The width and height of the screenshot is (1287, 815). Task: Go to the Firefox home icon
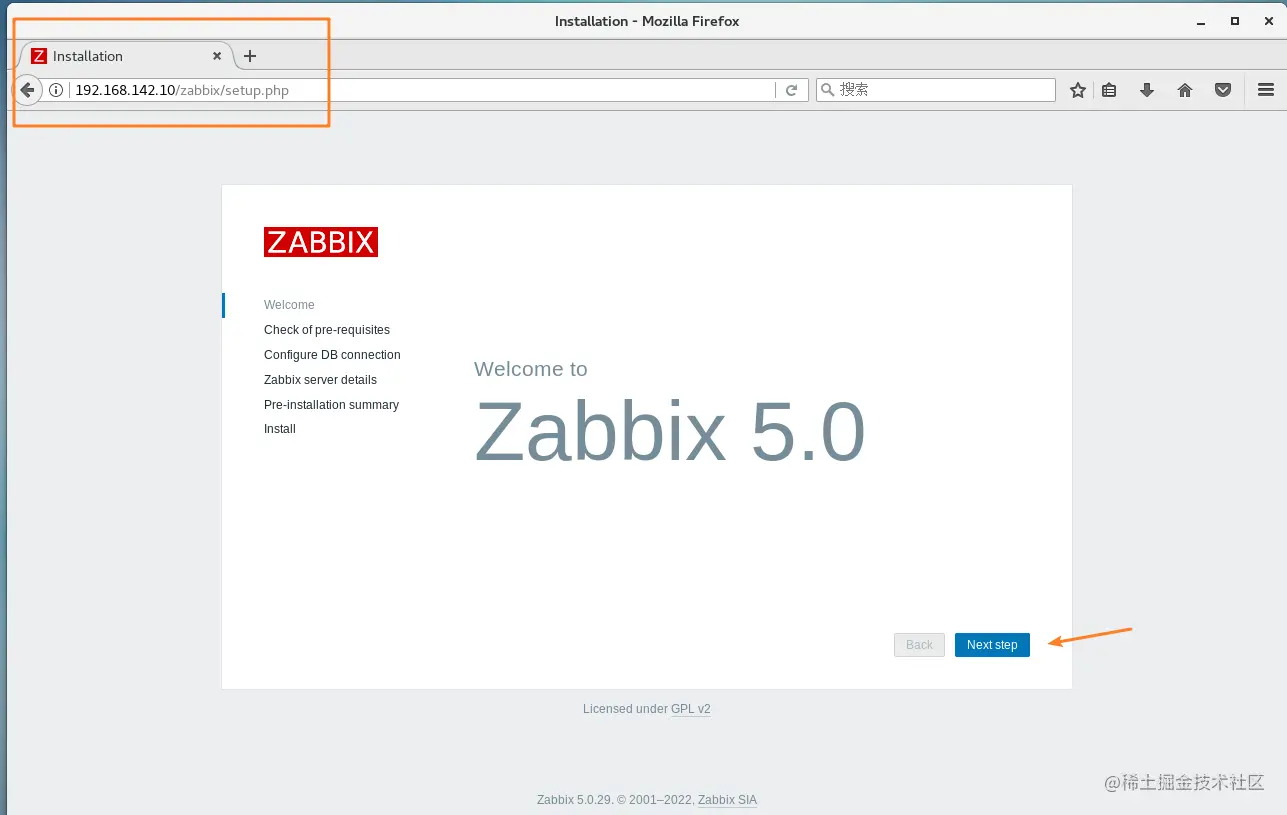tap(1185, 90)
